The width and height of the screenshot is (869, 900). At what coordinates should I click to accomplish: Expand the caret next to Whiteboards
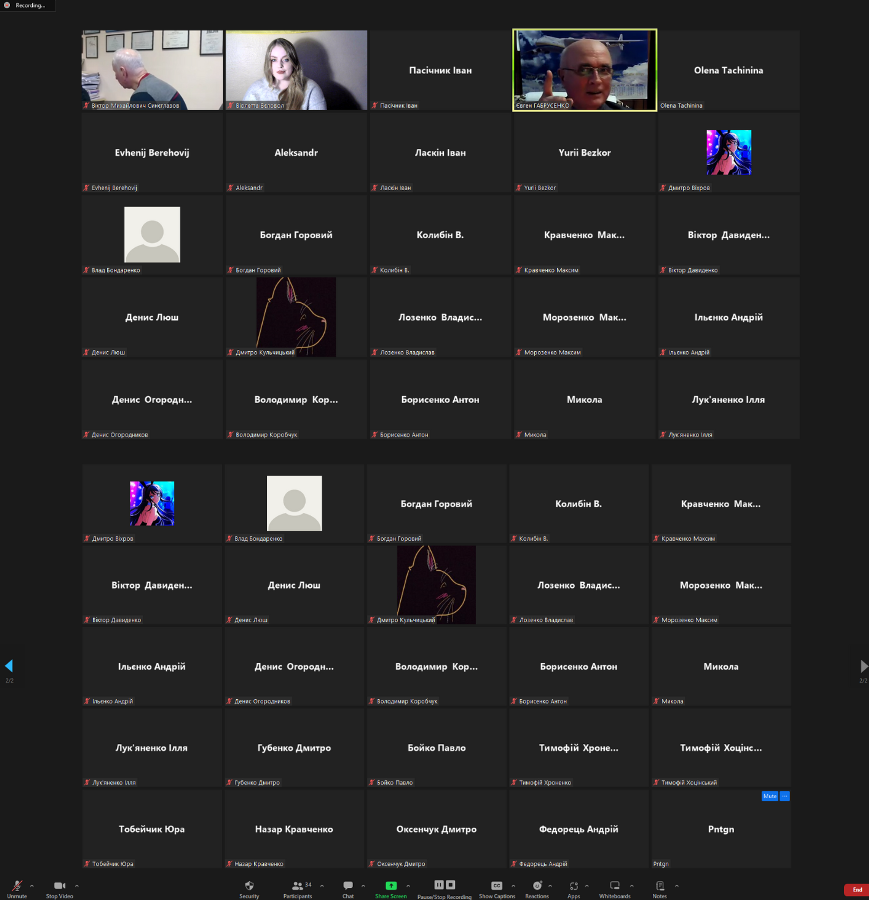click(x=631, y=886)
